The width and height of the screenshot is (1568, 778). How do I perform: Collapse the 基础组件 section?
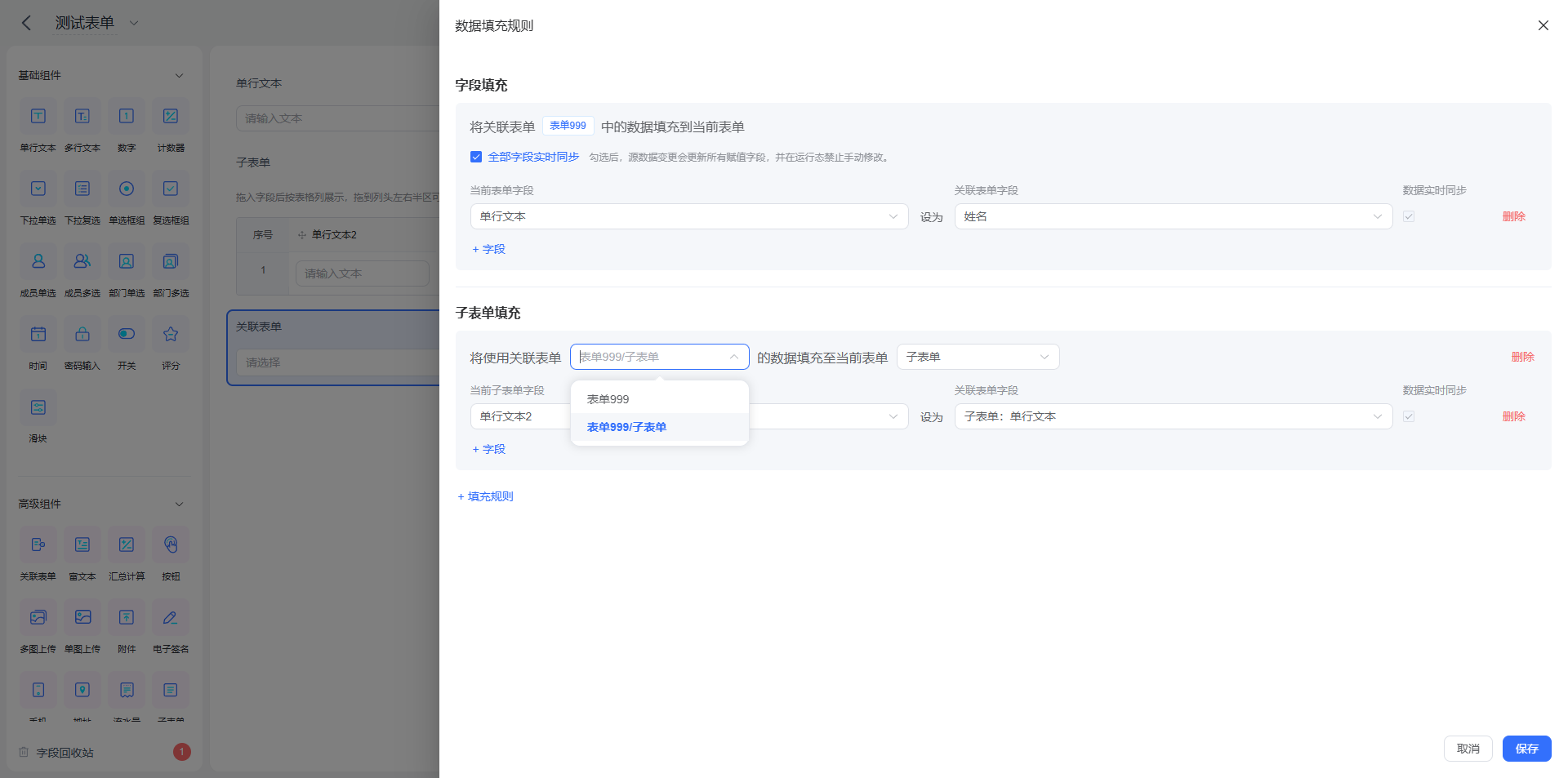click(x=179, y=75)
